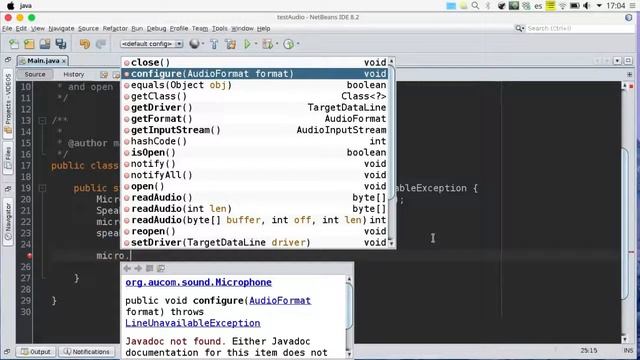Open the Profile Project dropdown arrow
This screenshot has width=640, height=360.
tap(298, 44)
